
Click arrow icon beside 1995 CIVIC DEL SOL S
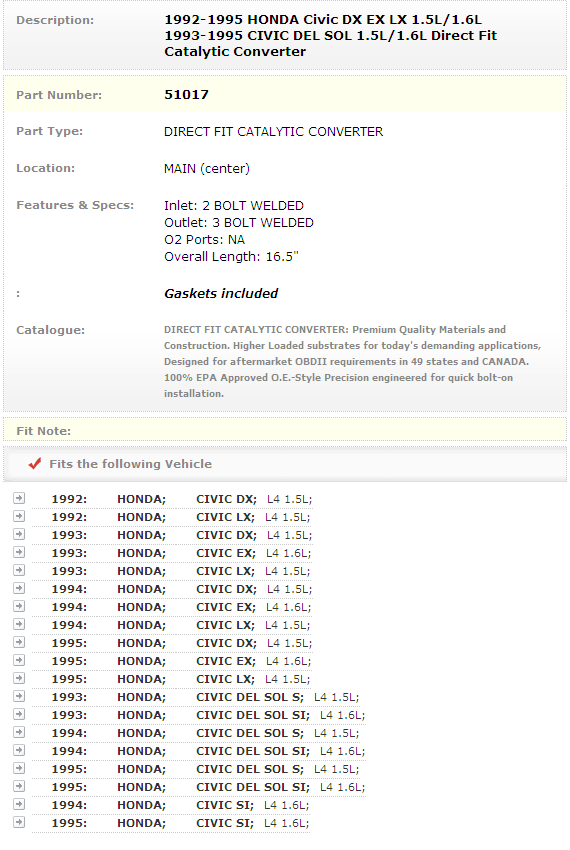click(x=19, y=768)
